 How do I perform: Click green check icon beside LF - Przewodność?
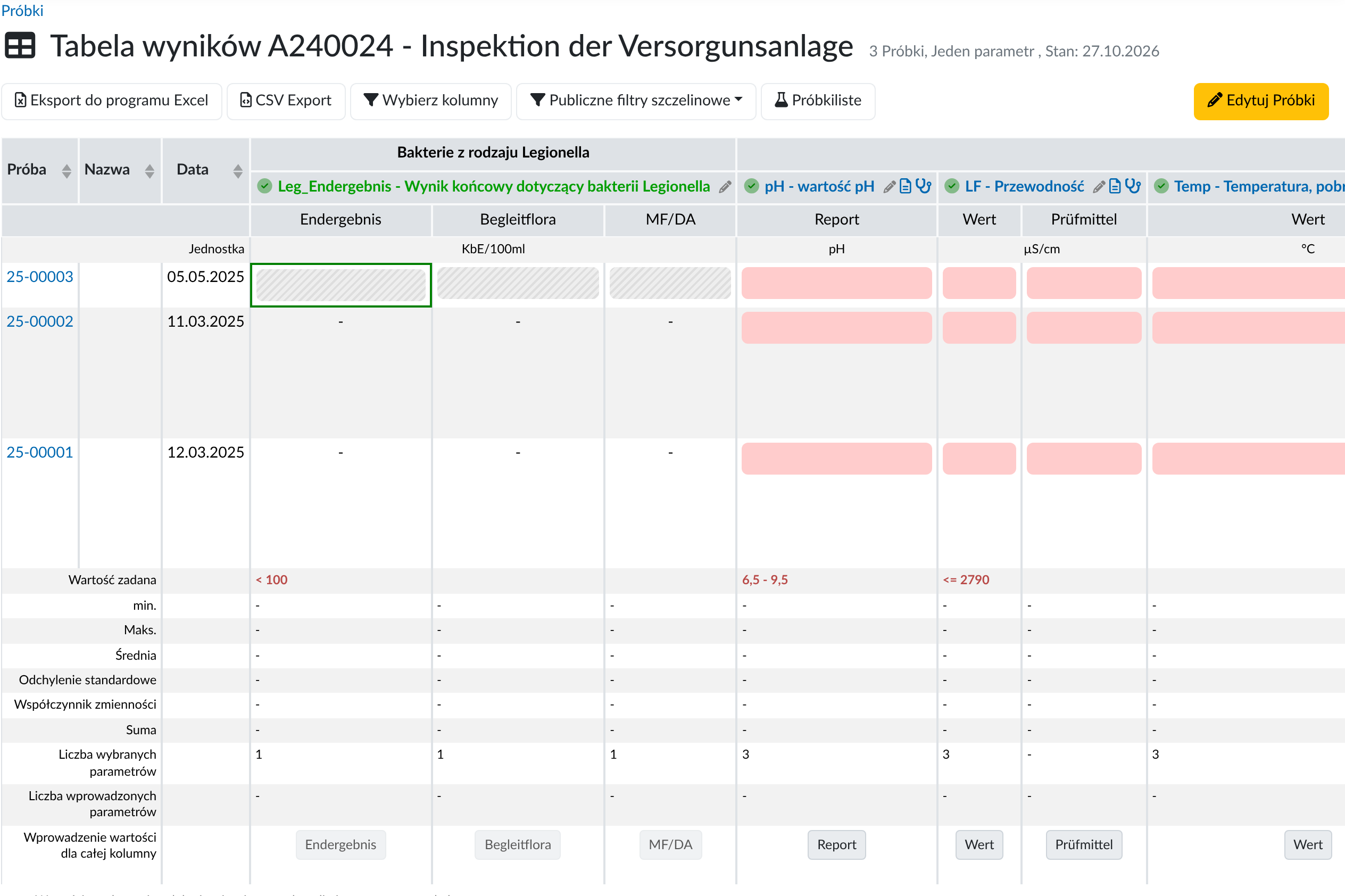point(952,186)
